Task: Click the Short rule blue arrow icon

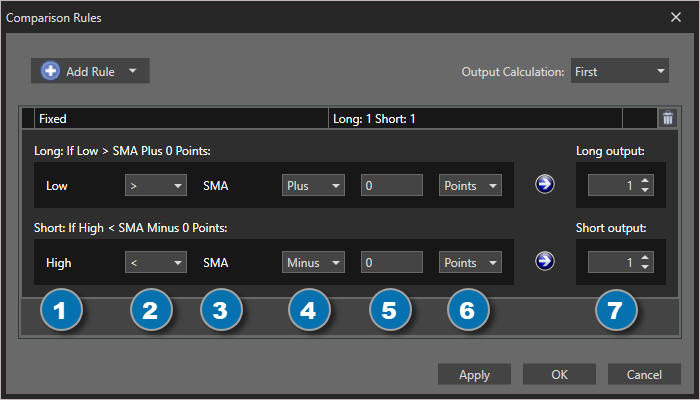Action: click(x=545, y=261)
